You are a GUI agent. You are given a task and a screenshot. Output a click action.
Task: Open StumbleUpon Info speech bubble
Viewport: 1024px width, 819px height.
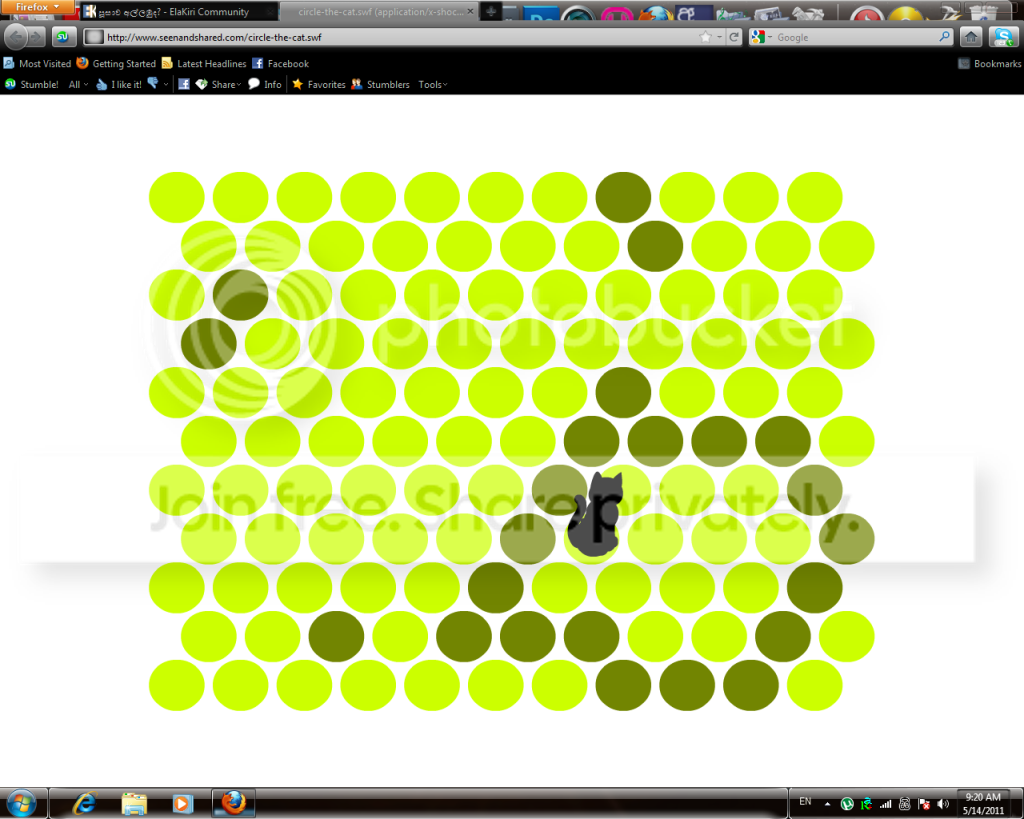[x=264, y=84]
